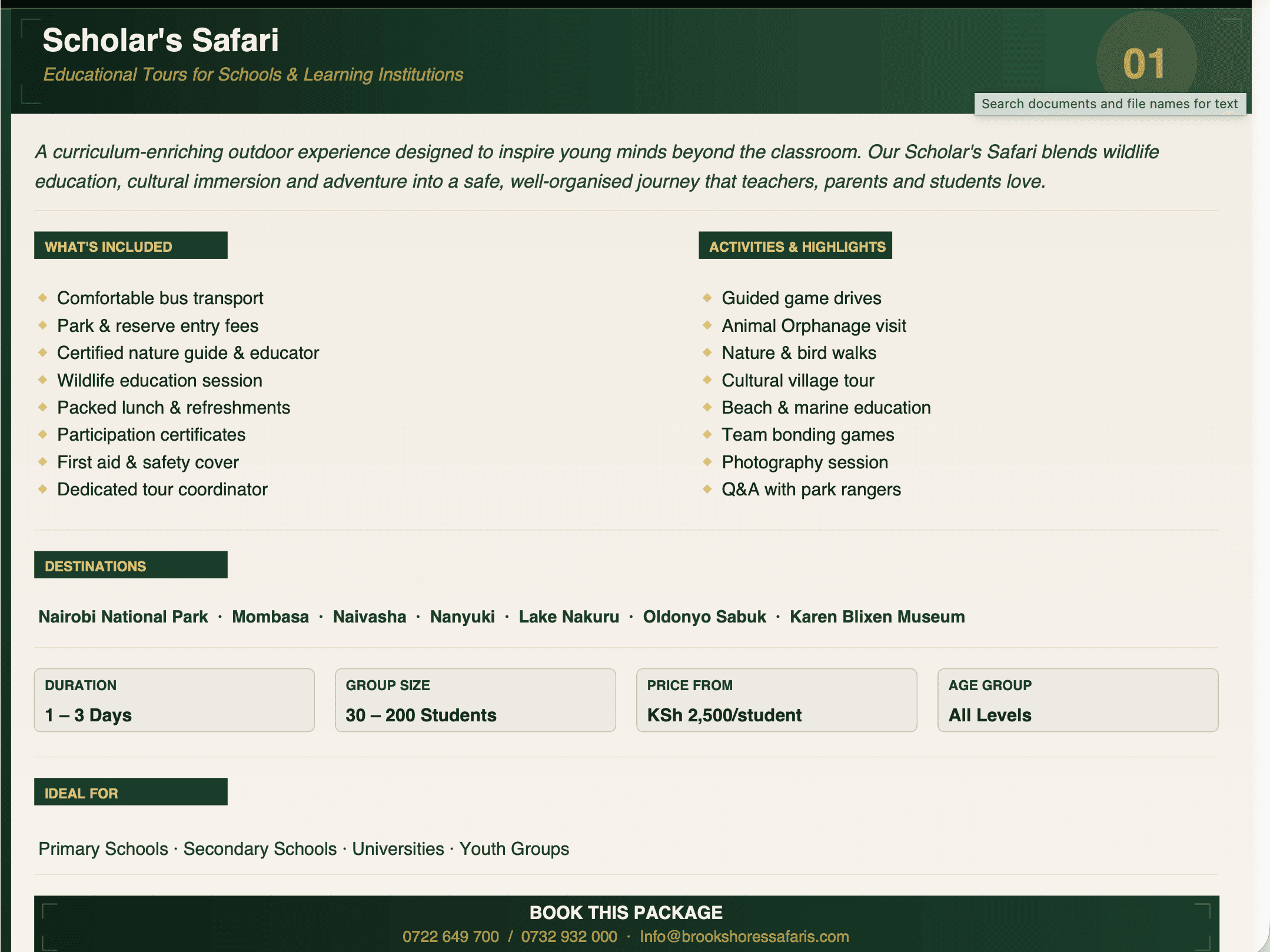The height and width of the screenshot is (952, 1270).
Task: Click the WHAT'S INCLUDED section header
Action: tap(131, 245)
